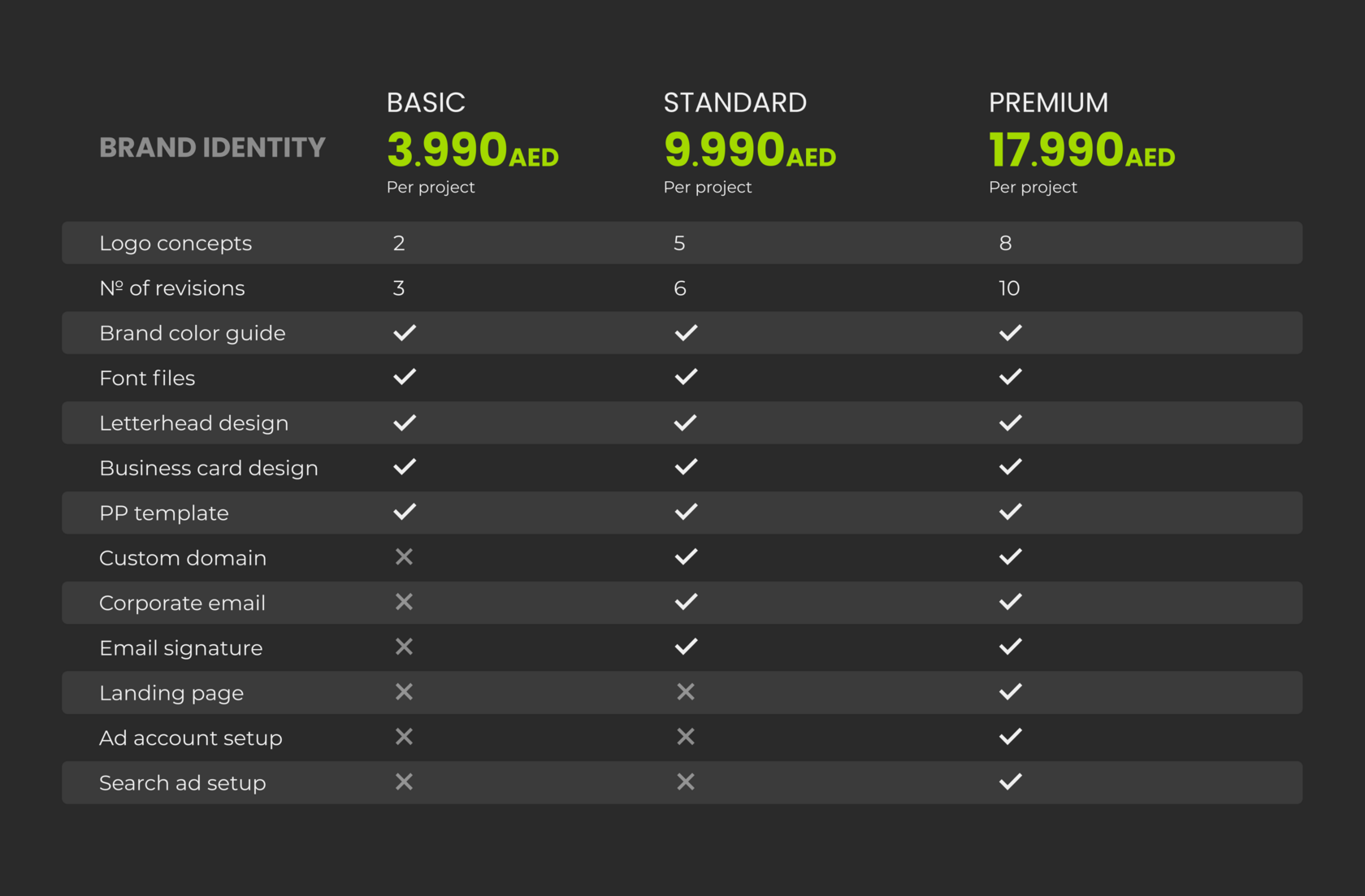The width and height of the screenshot is (1365, 896).
Task: Click the Standard checkmark for Font files
Action: click(x=686, y=377)
